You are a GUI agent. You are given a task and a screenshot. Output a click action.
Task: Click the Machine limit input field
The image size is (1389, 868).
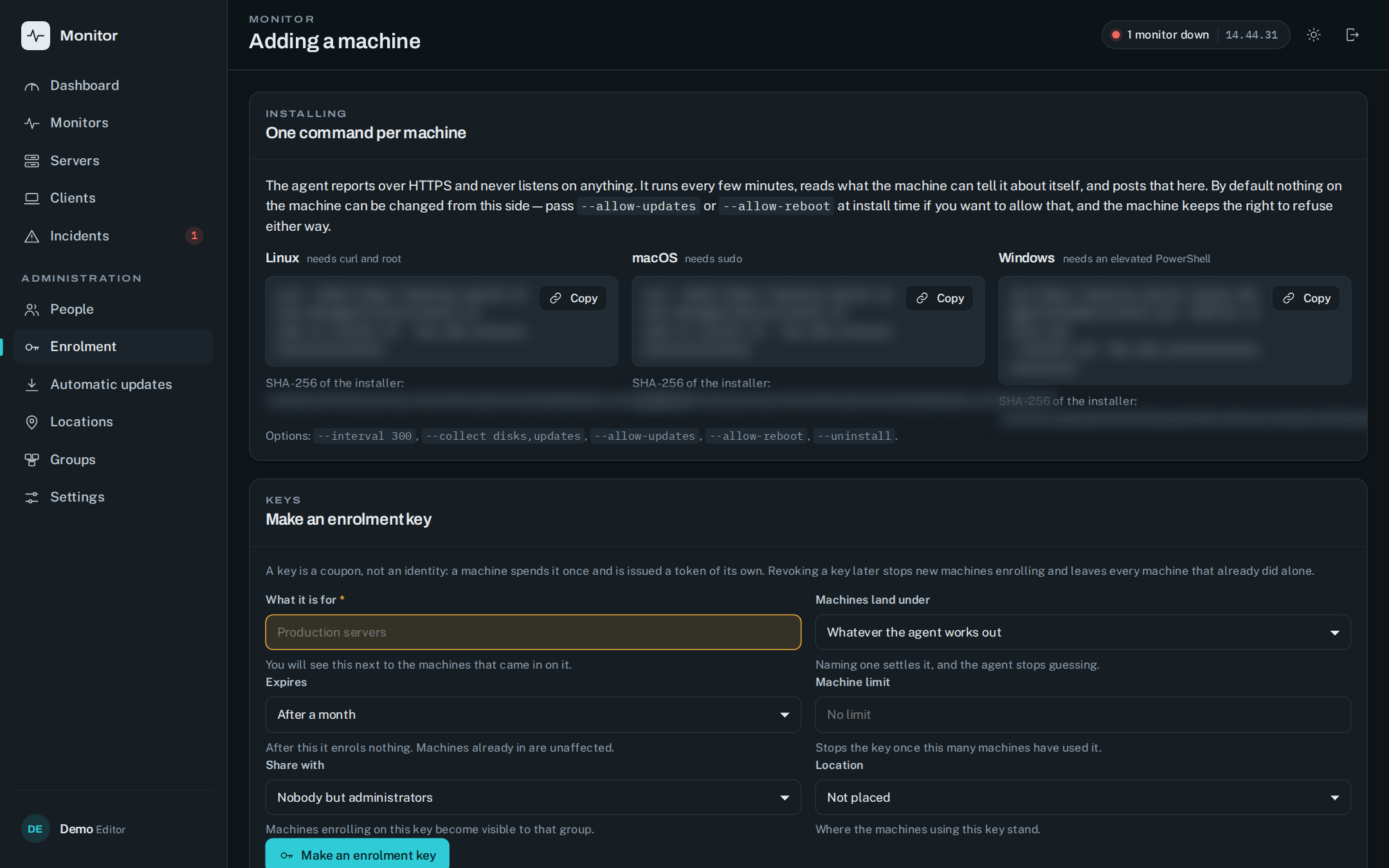coord(1083,714)
